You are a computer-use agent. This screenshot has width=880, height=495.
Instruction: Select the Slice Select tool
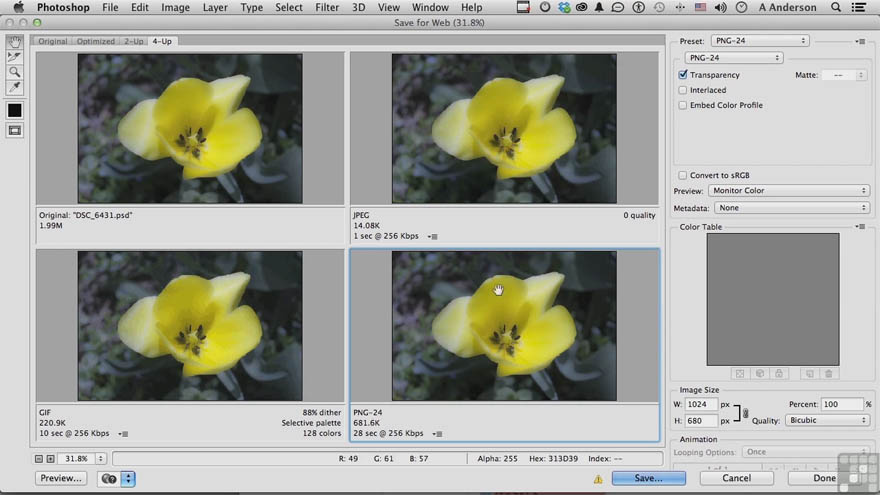[x=15, y=57]
